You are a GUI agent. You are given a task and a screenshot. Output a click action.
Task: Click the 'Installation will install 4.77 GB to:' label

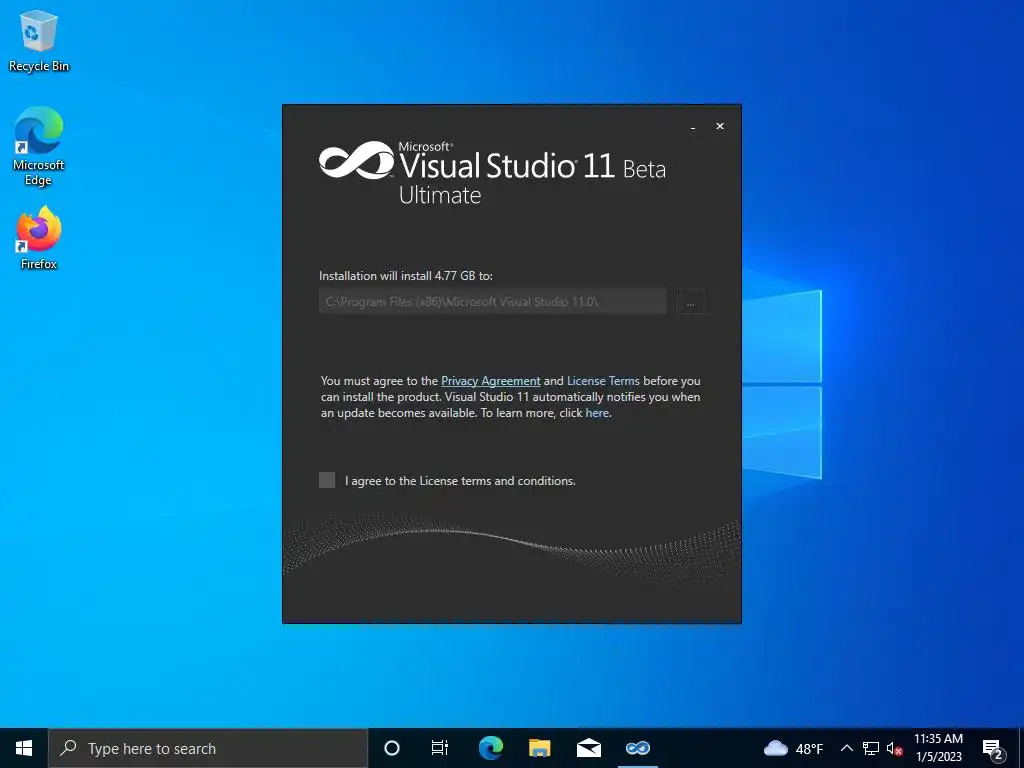[x=406, y=276]
